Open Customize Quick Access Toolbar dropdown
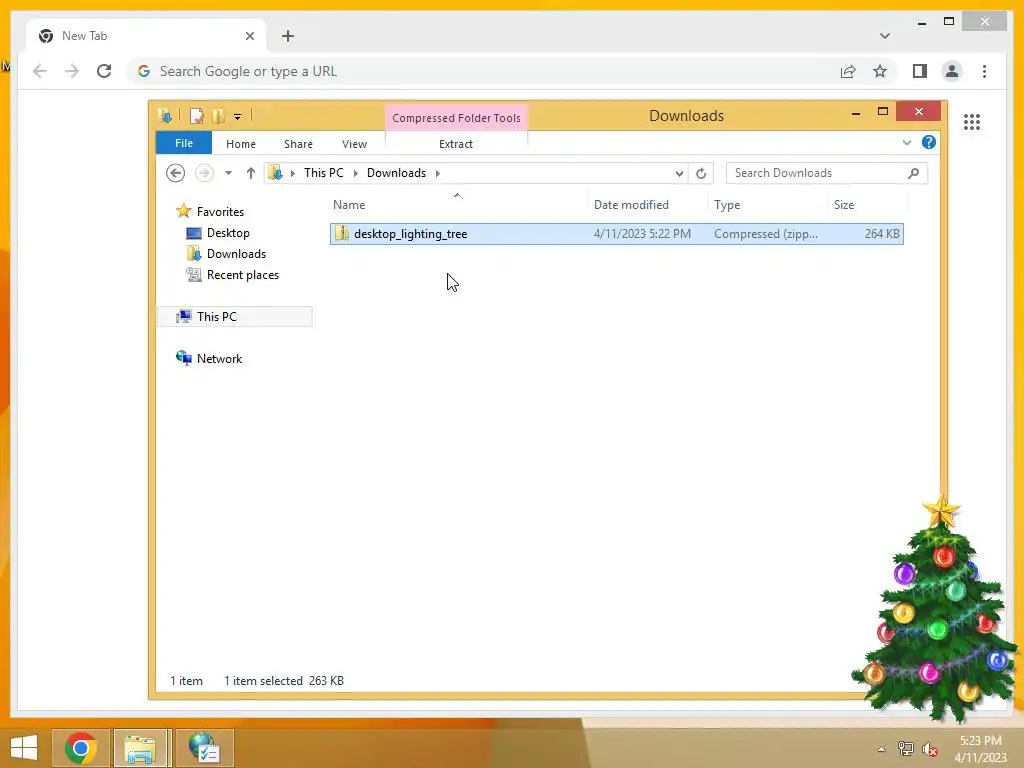 pos(237,117)
